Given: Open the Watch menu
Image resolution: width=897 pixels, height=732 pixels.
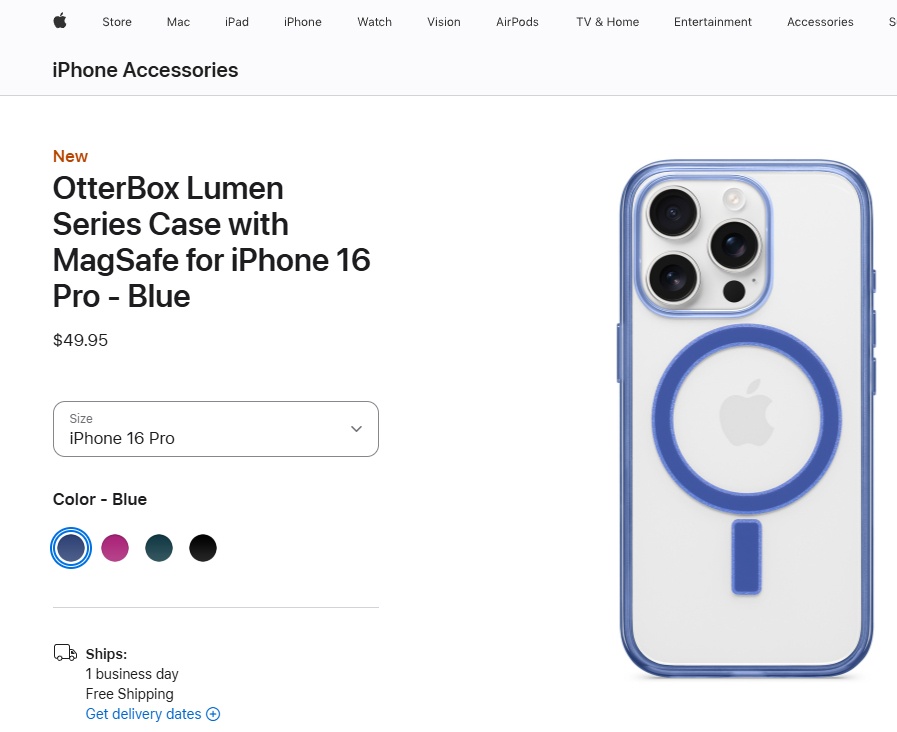Looking at the screenshot, I should [x=375, y=22].
